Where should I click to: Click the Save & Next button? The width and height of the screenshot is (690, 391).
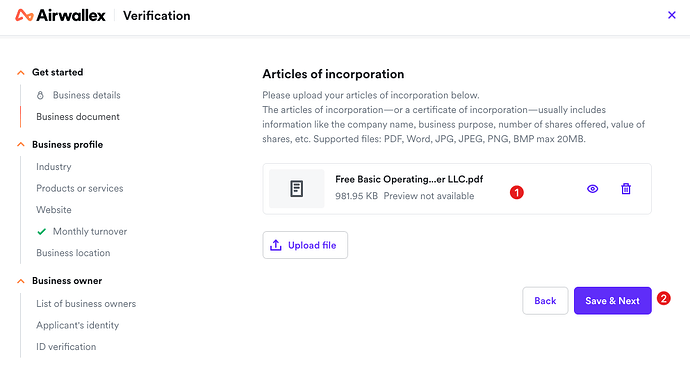click(x=613, y=301)
